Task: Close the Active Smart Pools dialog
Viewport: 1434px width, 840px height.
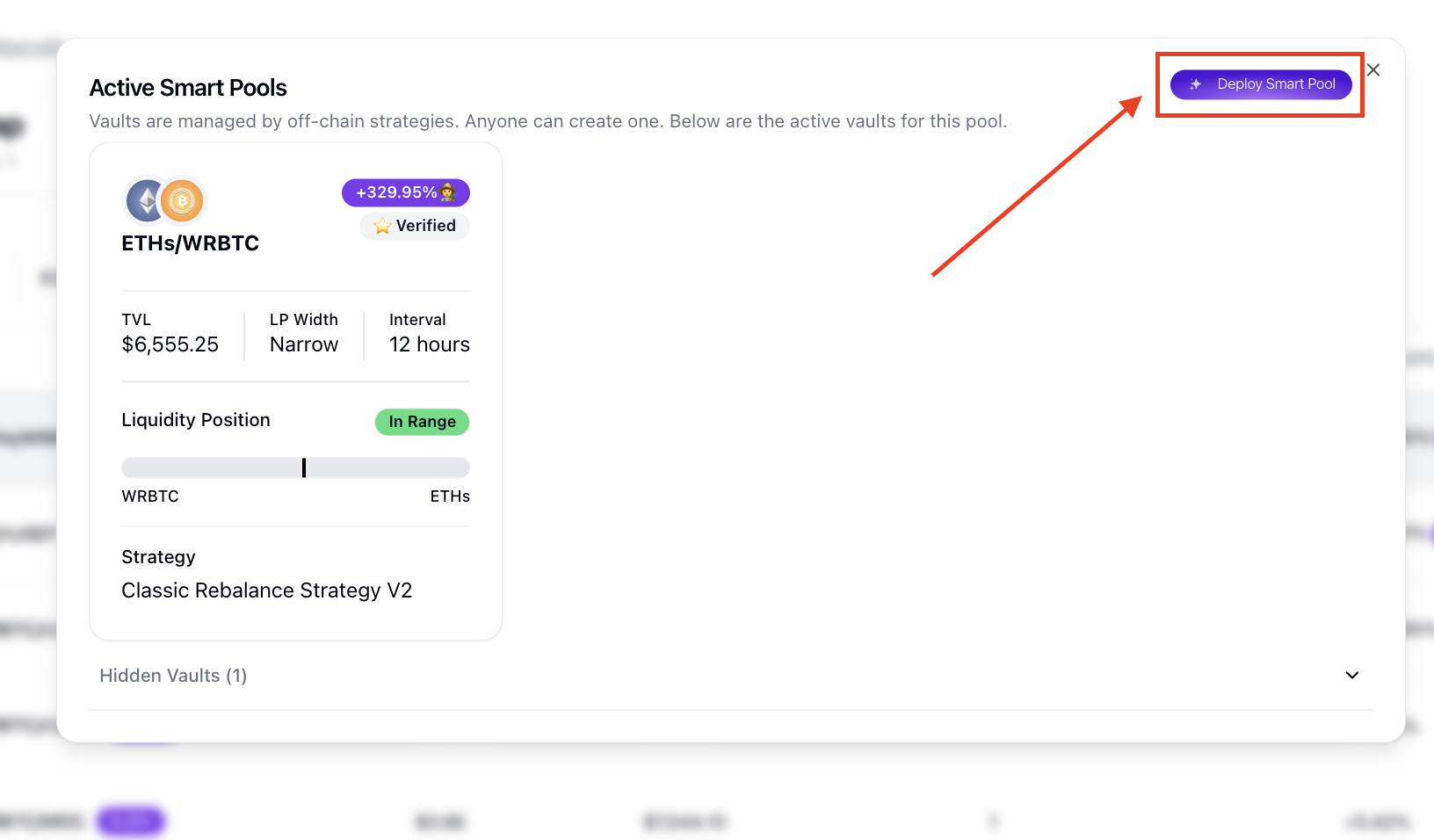Action: [x=1373, y=70]
